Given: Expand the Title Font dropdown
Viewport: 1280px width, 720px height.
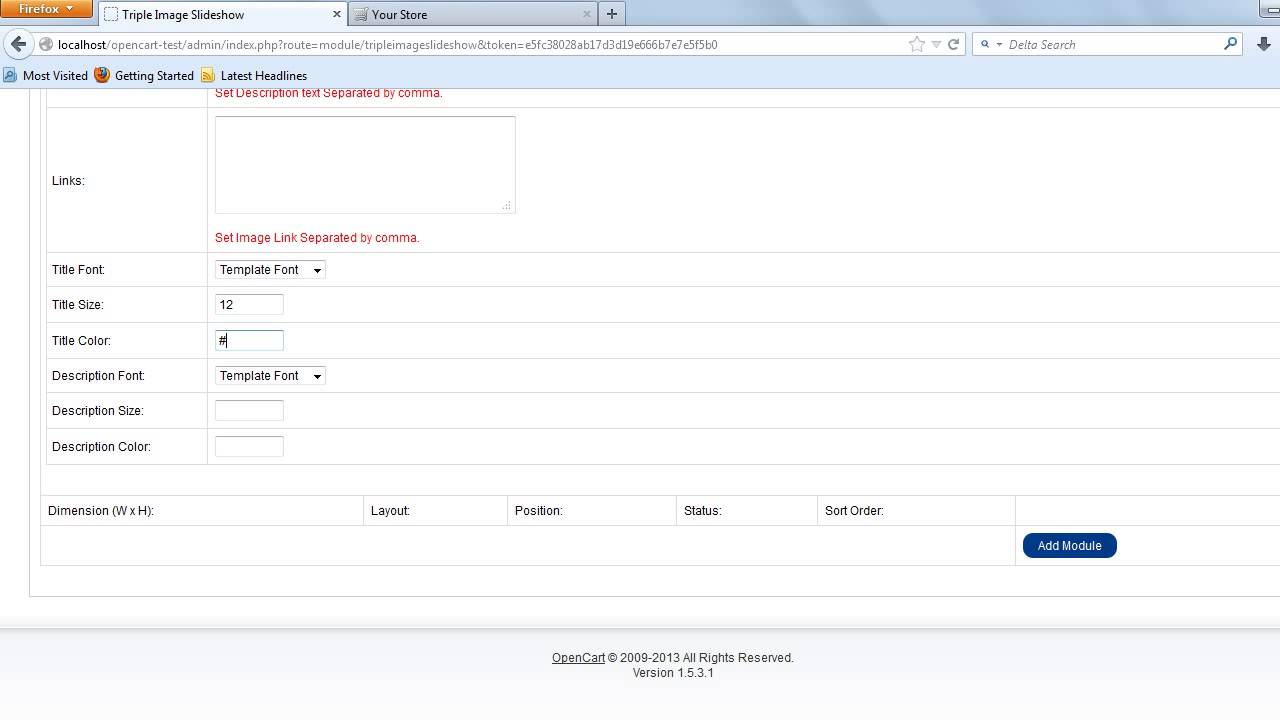Looking at the screenshot, I should [270, 270].
